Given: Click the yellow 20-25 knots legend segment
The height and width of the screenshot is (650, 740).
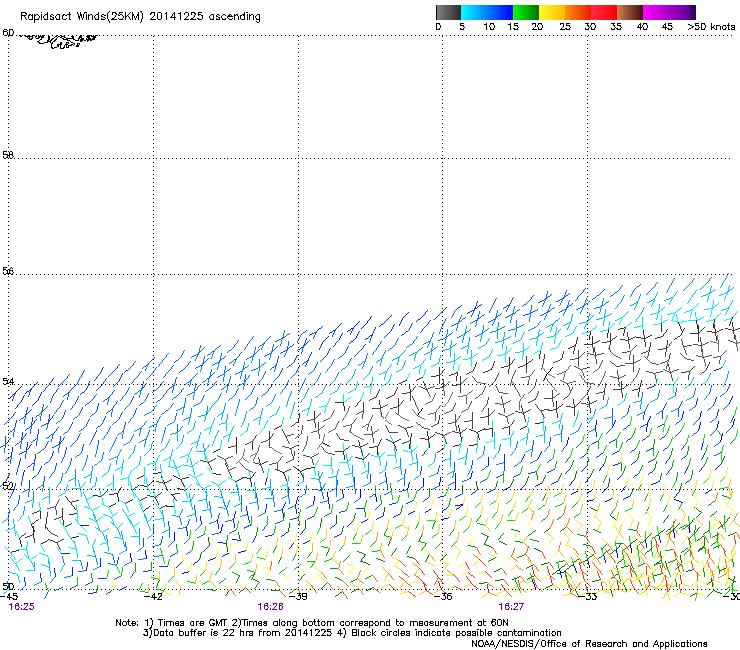Looking at the screenshot, I should 552,12.
